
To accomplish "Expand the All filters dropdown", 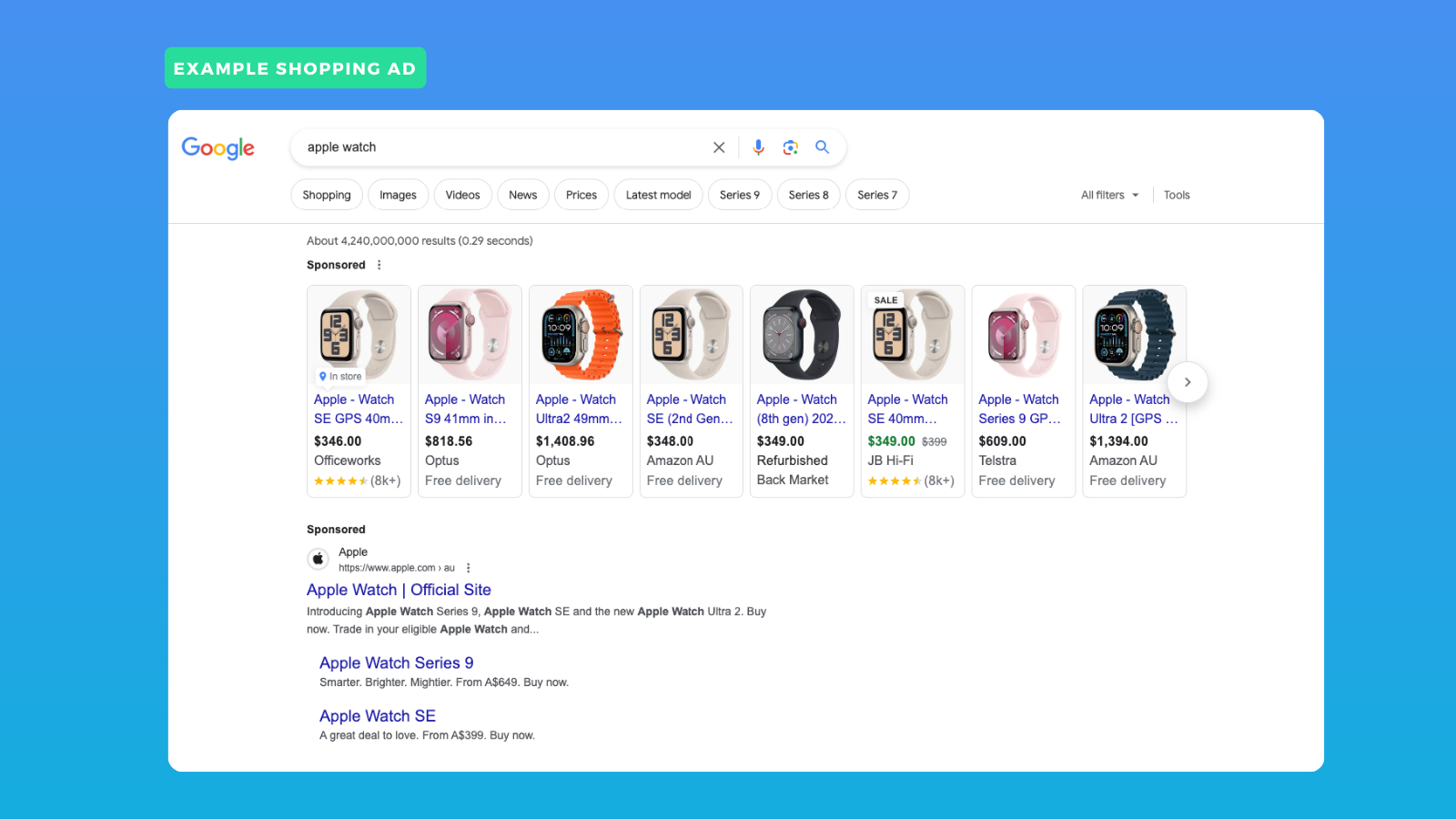I will point(1110,195).
